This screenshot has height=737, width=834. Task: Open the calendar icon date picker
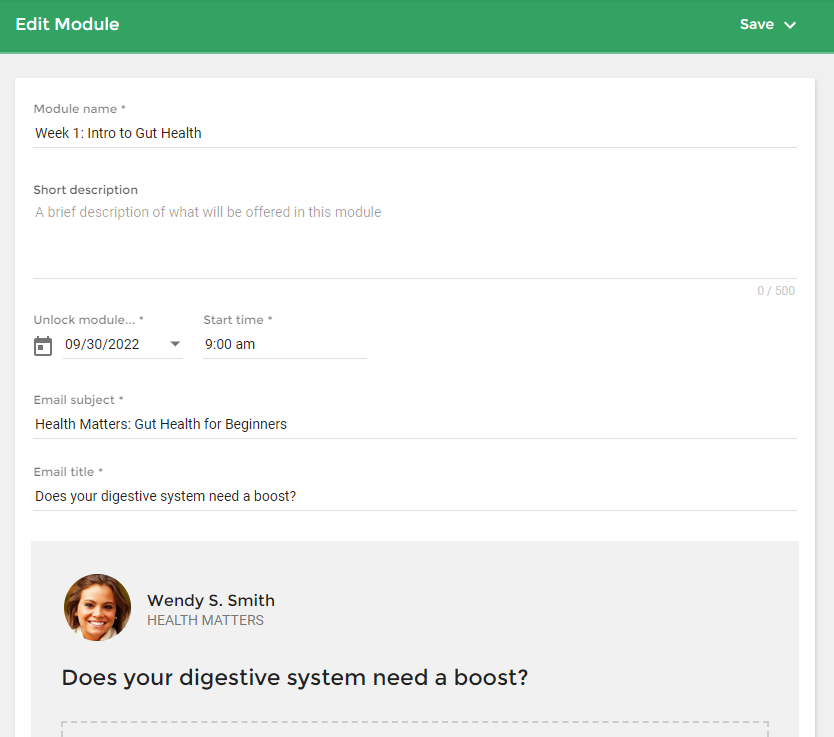click(x=43, y=346)
